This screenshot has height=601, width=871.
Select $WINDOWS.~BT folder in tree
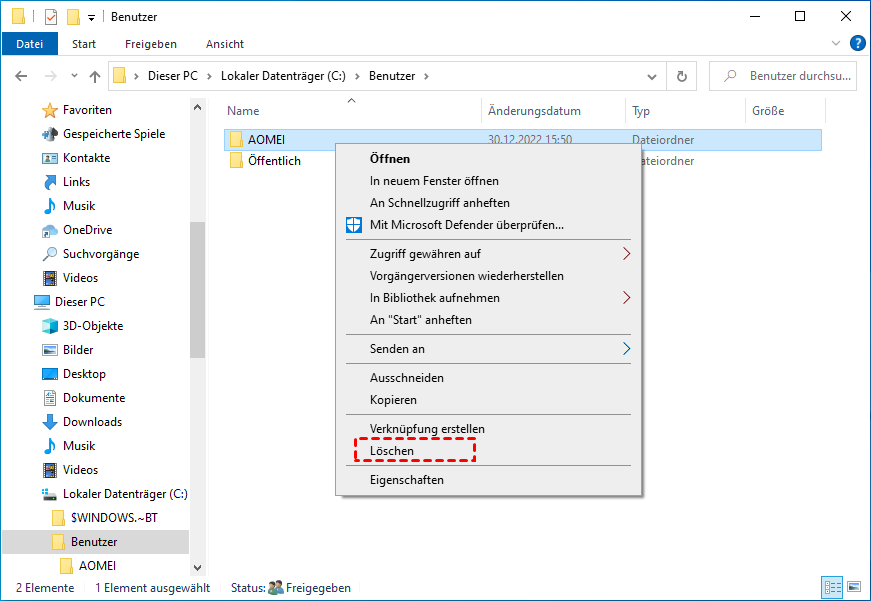click(106, 518)
